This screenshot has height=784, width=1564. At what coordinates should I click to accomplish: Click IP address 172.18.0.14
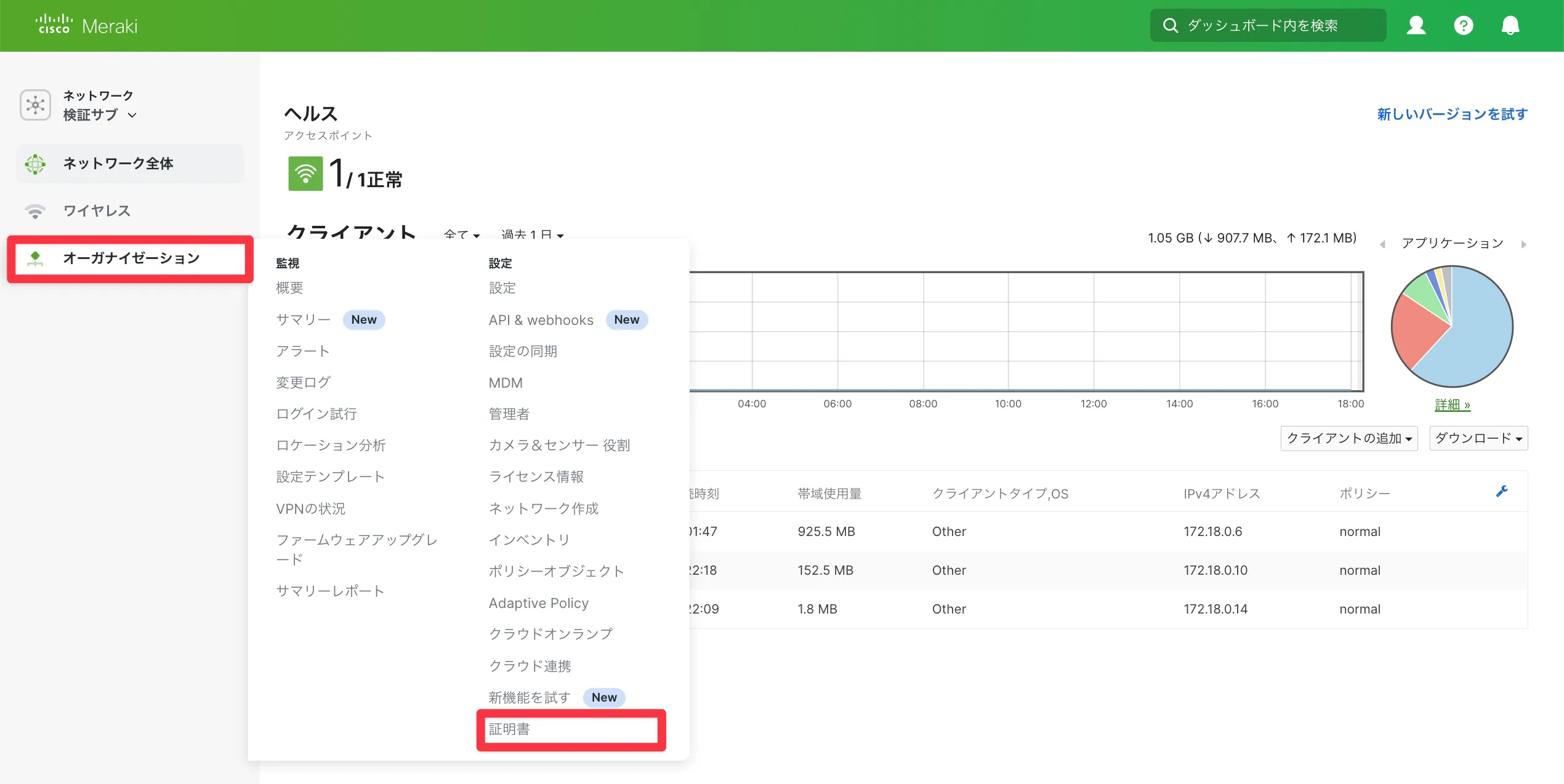click(x=1215, y=609)
